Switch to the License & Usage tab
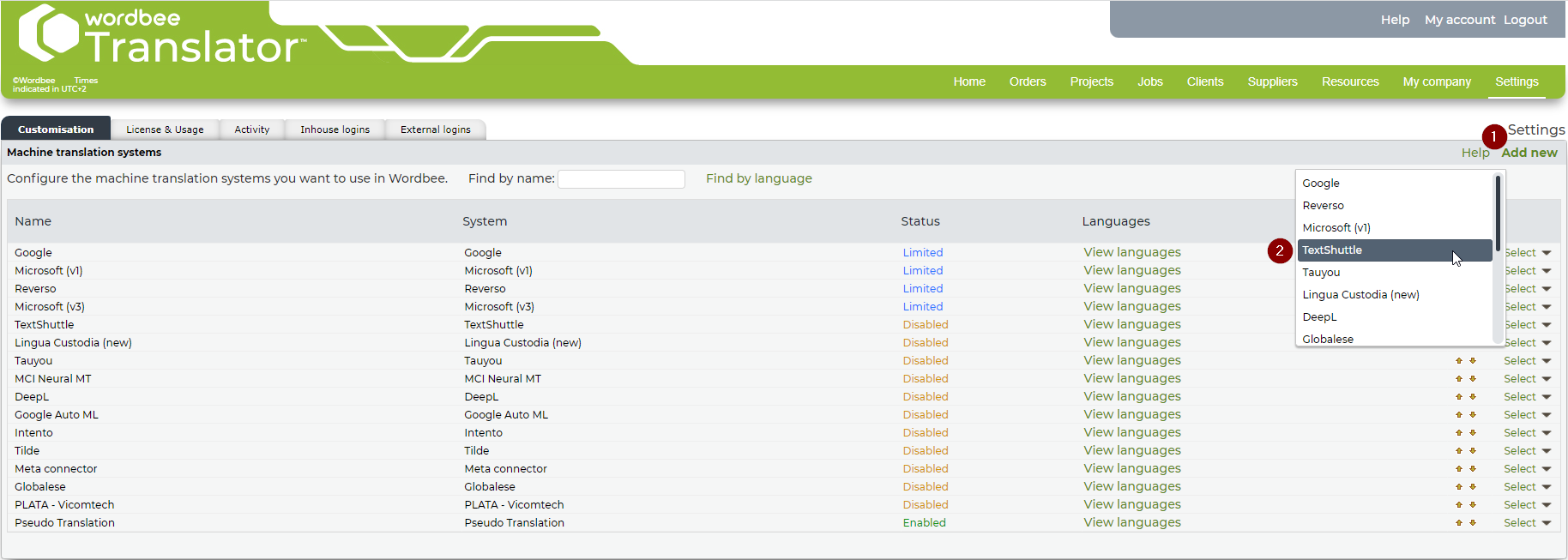The image size is (1568, 560). click(x=165, y=129)
